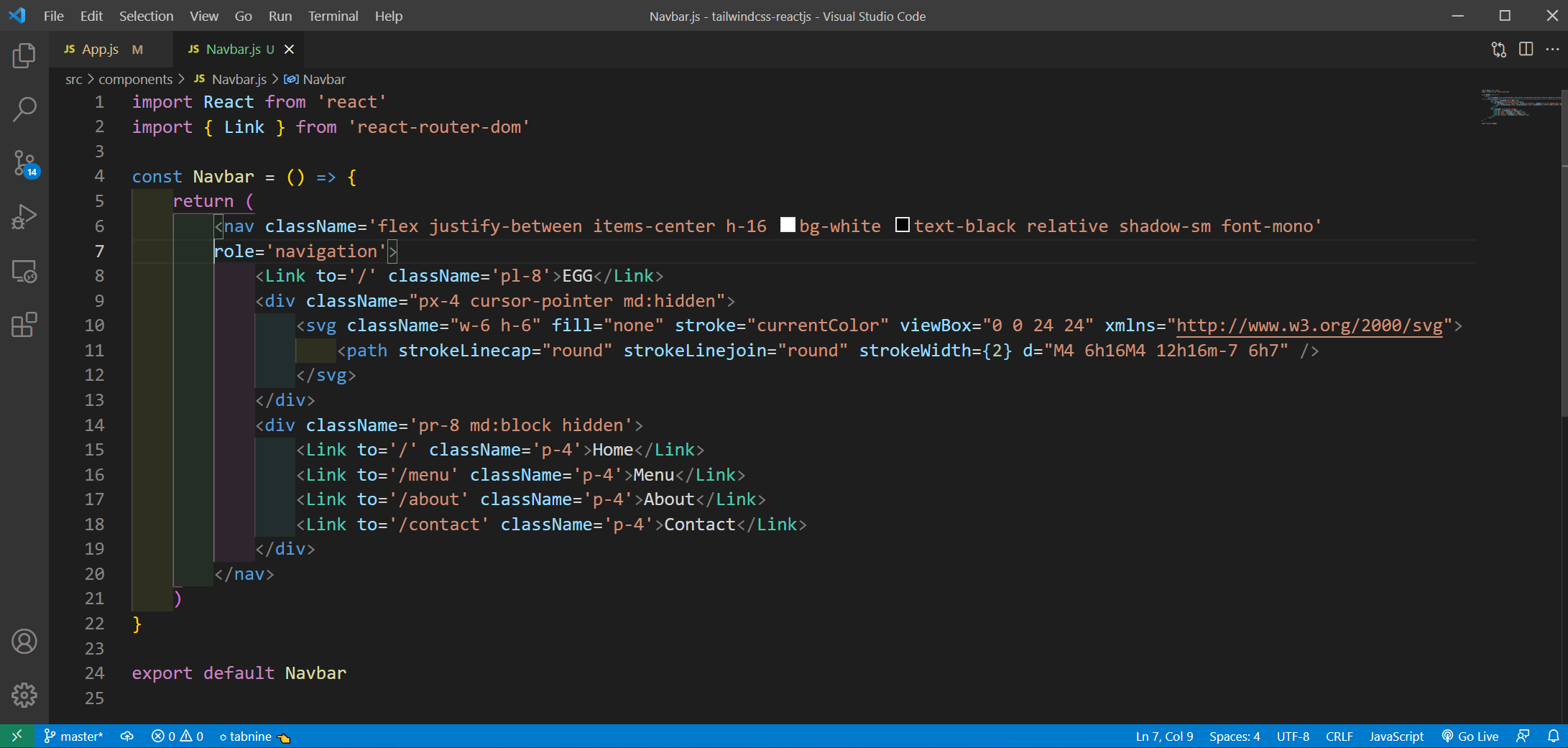Split the editor to the right
1568x748 pixels.
pyautogui.click(x=1526, y=49)
